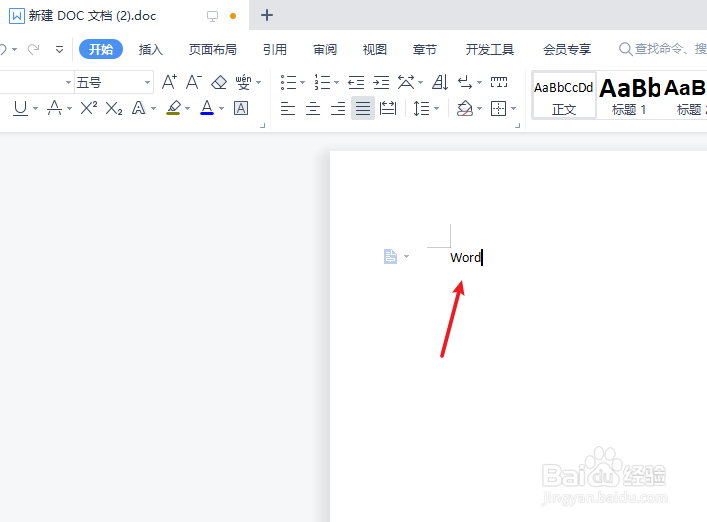Image resolution: width=707 pixels, height=522 pixels.
Task: Expand the numbering style dropdown arrow
Action: coord(336,82)
